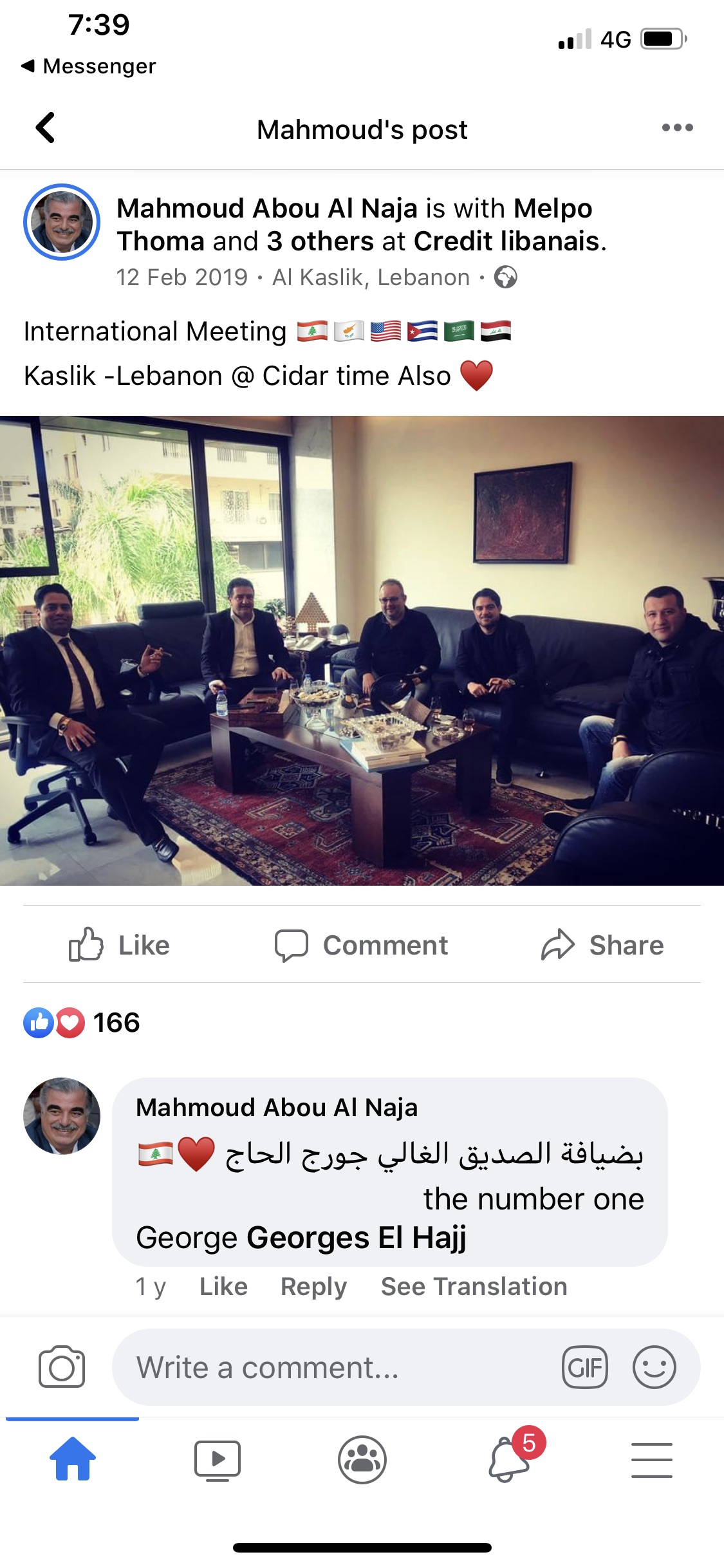Image resolution: width=724 pixels, height=1568 pixels.
Task: Switch to the Home tab
Action: coord(72,1459)
